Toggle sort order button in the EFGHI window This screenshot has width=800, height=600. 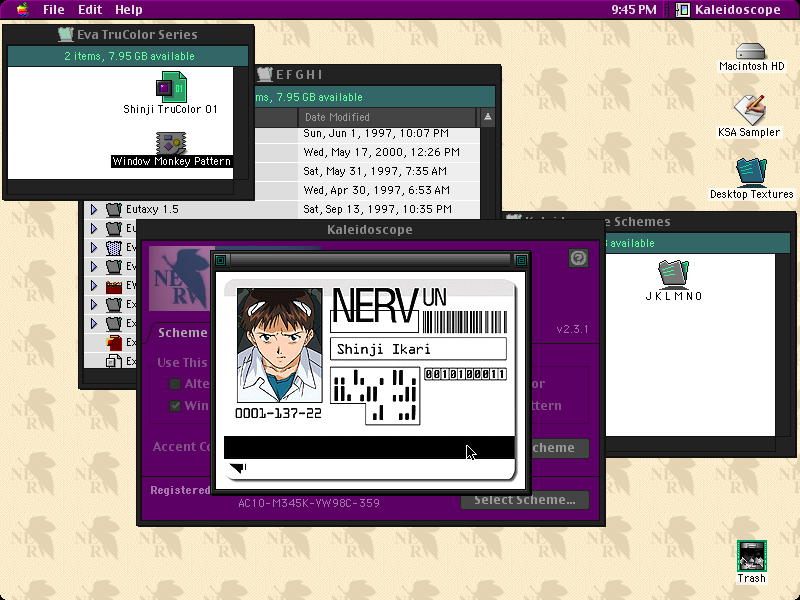[x=488, y=117]
